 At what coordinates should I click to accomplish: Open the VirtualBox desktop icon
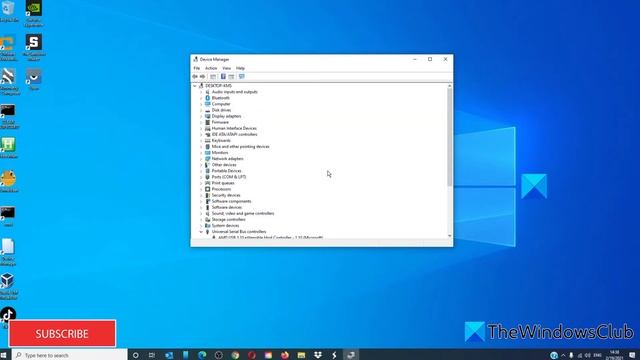point(8,286)
